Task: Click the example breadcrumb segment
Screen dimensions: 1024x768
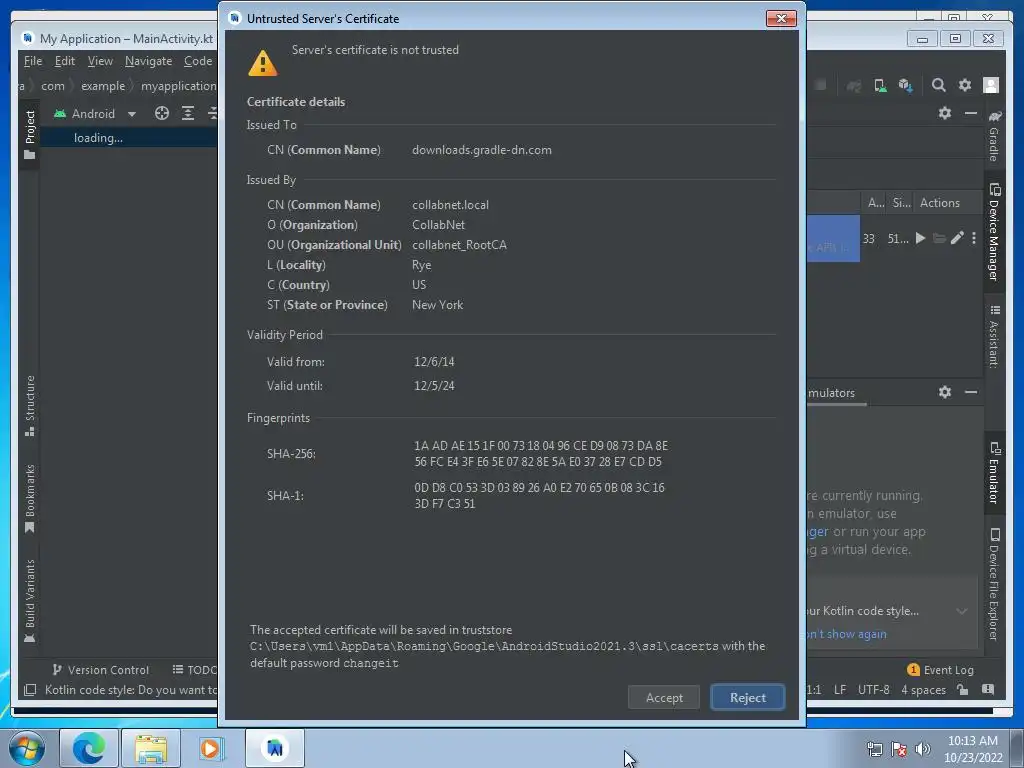Action: click(103, 86)
